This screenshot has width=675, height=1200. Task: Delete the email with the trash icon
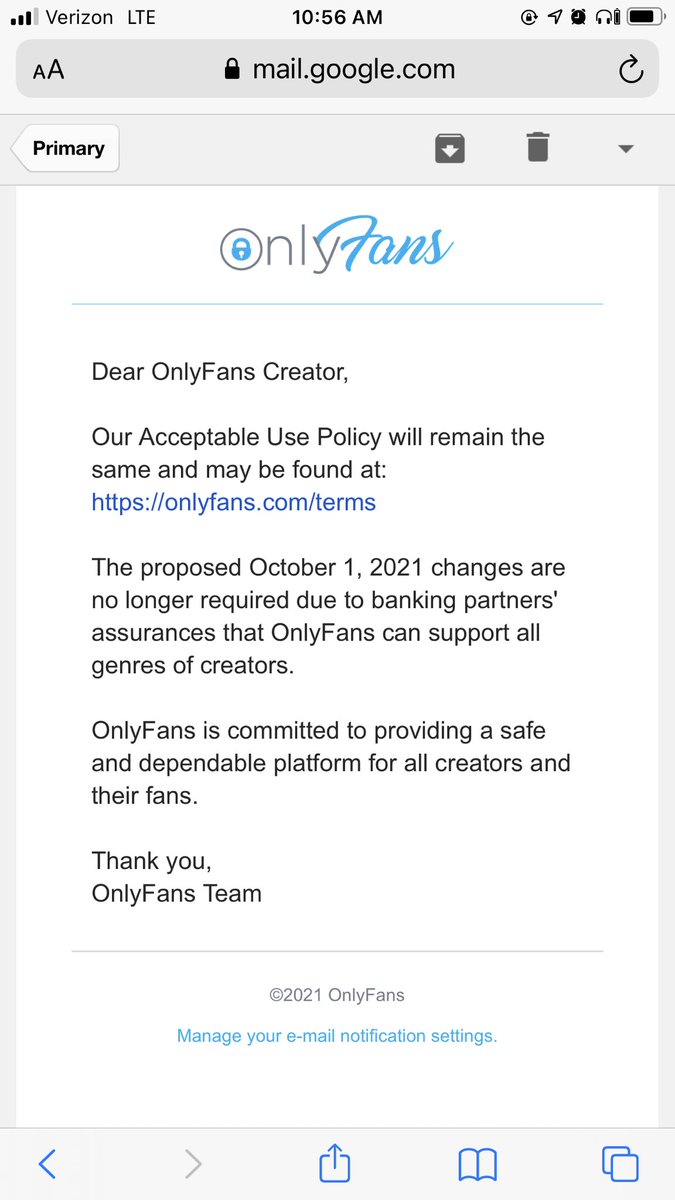point(538,147)
